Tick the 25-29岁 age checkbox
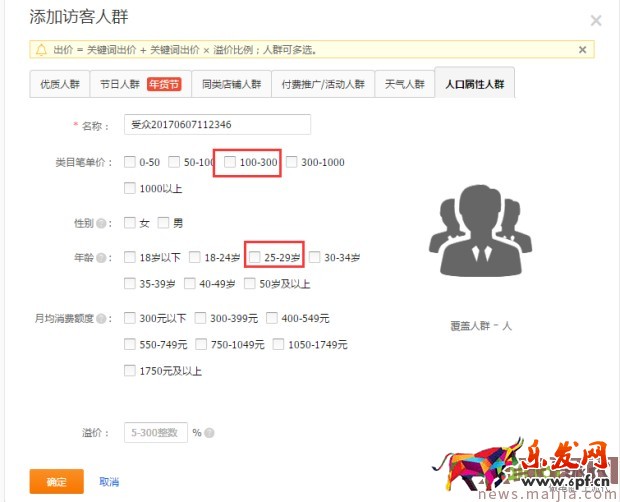620x502 pixels. [x=254, y=258]
